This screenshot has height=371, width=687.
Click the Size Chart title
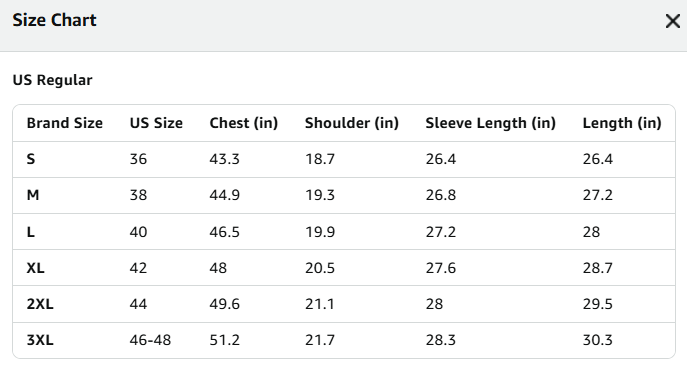(54, 20)
